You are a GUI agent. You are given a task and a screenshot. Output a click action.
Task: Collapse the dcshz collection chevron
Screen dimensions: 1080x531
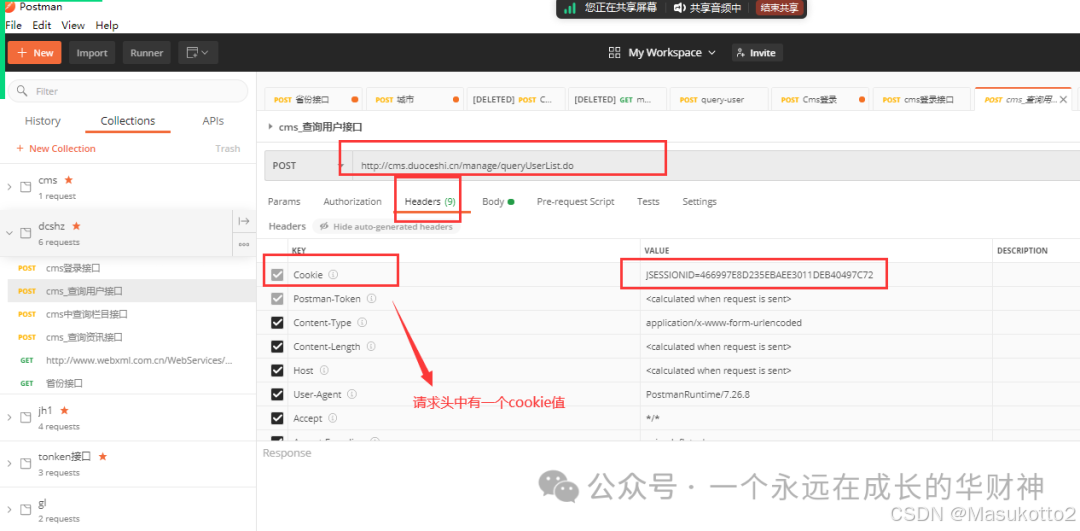9,233
